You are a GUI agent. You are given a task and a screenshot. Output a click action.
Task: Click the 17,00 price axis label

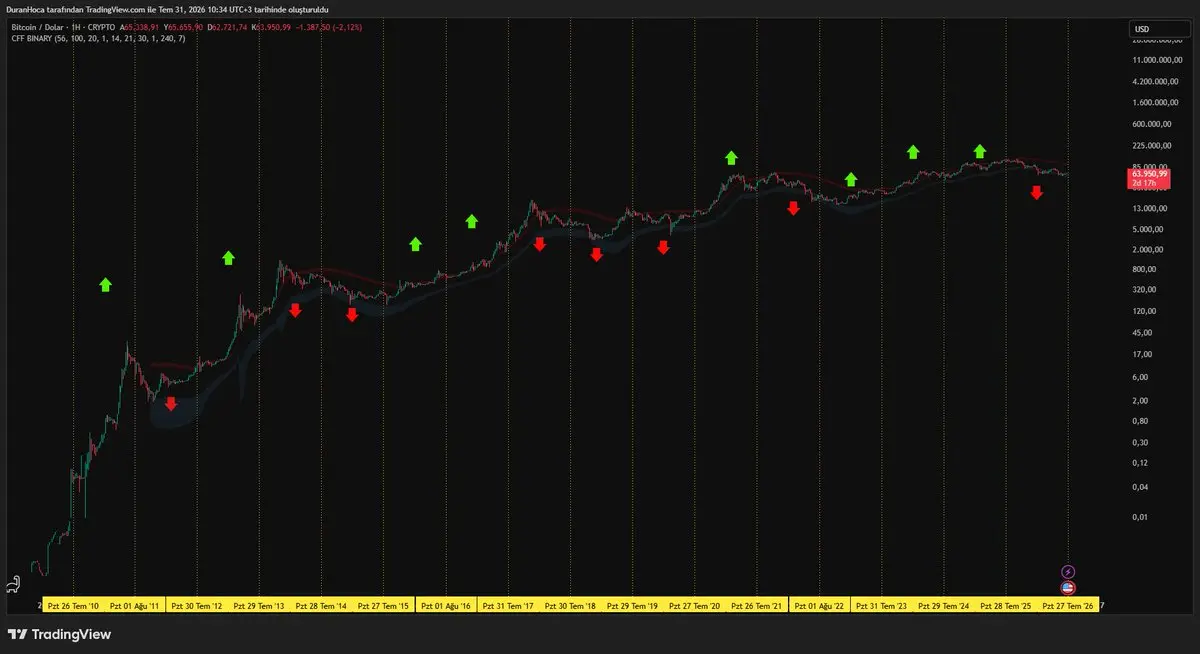(x=1142, y=355)
